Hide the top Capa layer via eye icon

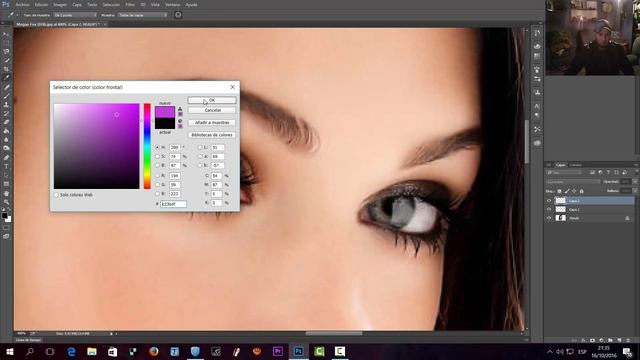[x=549, y=201]
